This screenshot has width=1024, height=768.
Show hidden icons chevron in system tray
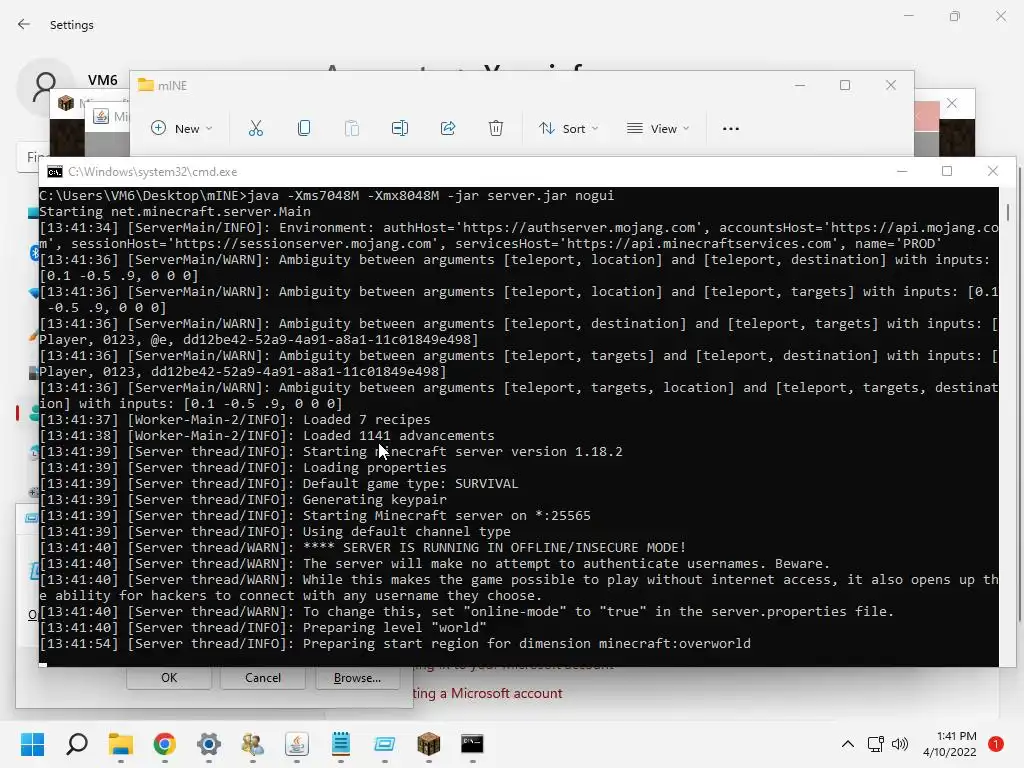(848, 744)
